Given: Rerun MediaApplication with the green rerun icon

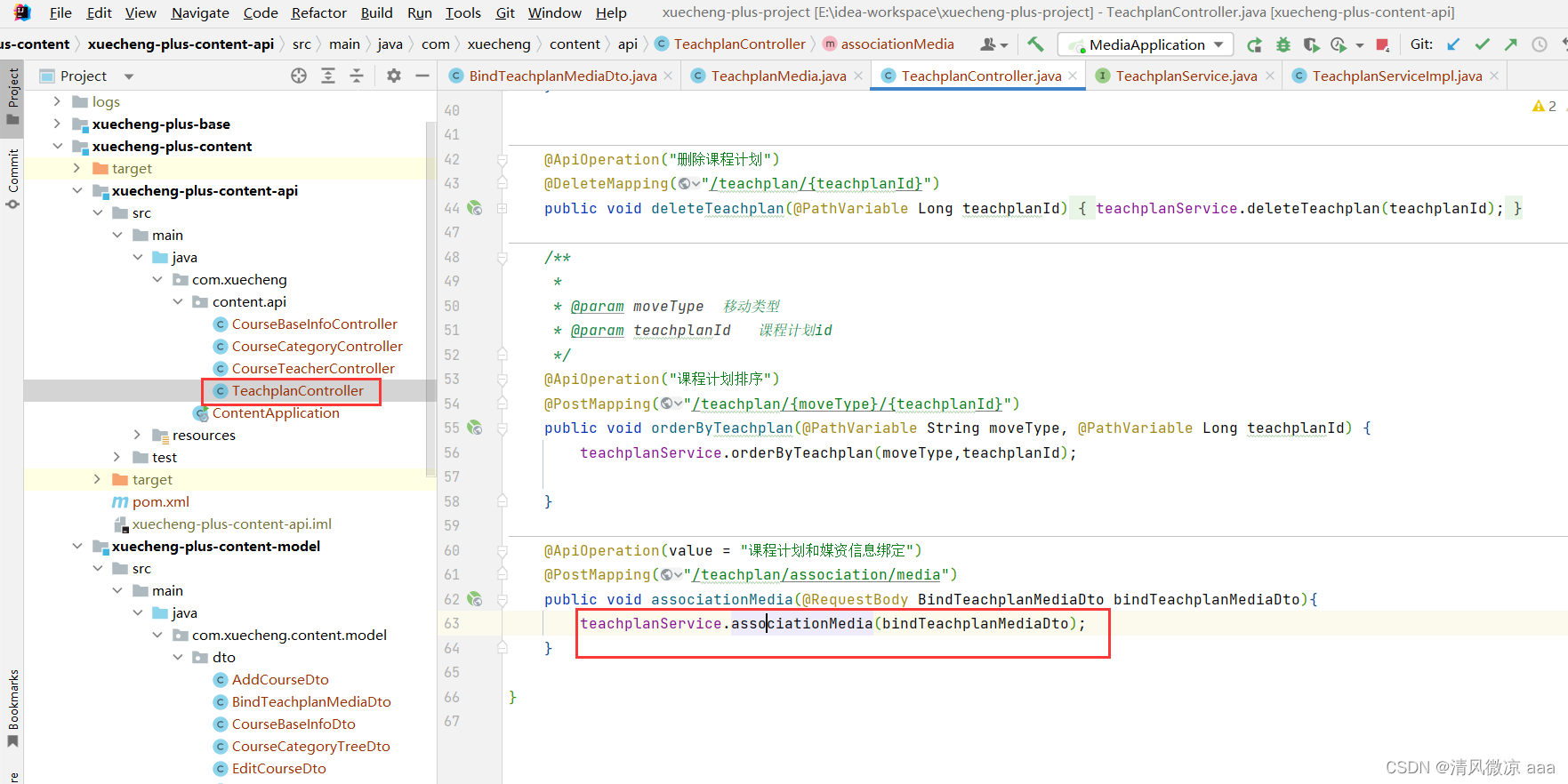Looking at the screenshot, I should click(x=1254, y=44).
